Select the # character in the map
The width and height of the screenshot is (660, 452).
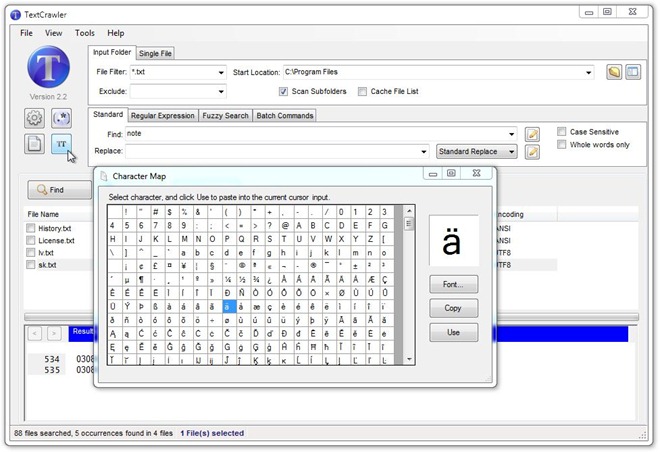coord(155,212)
